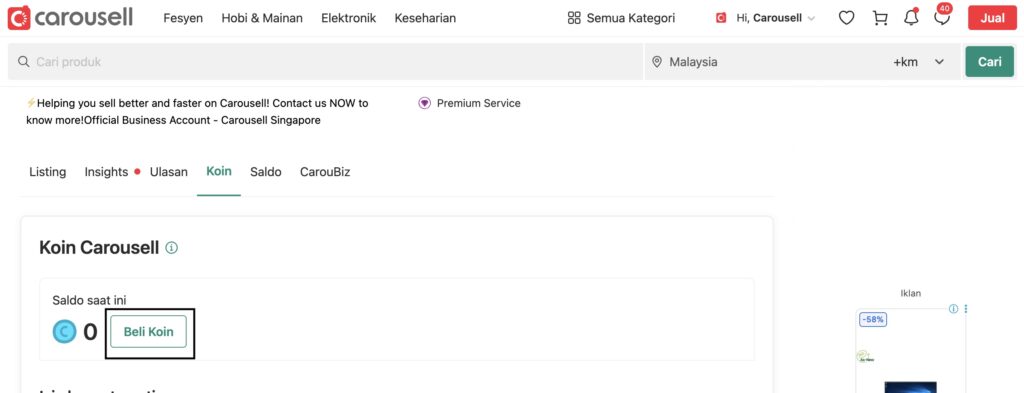Click the Beli Koin button
1024x393 pixels.
pyautogui.click(x=148, y=332)
